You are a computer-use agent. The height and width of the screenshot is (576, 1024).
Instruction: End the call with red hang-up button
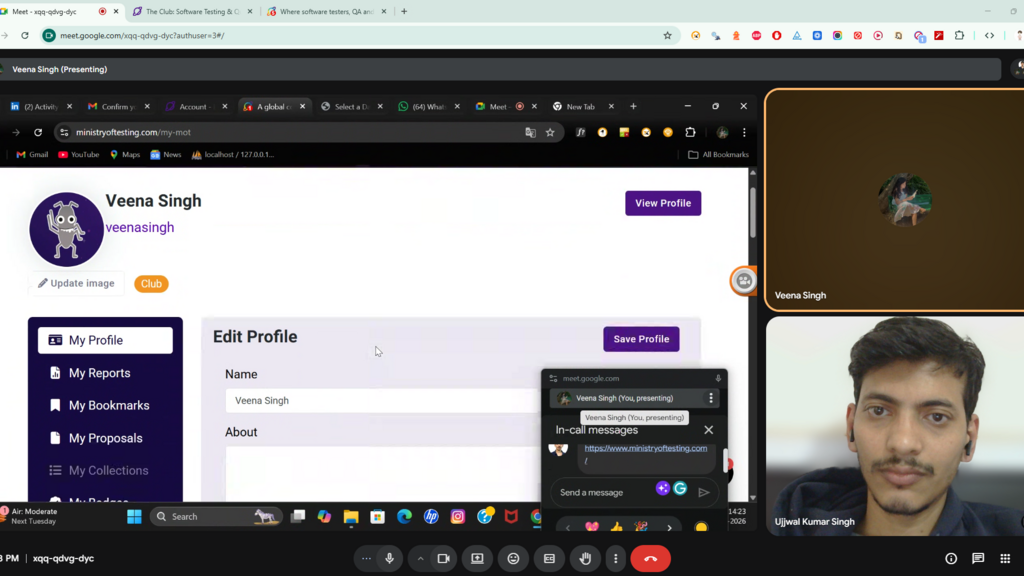coord(650,558)
